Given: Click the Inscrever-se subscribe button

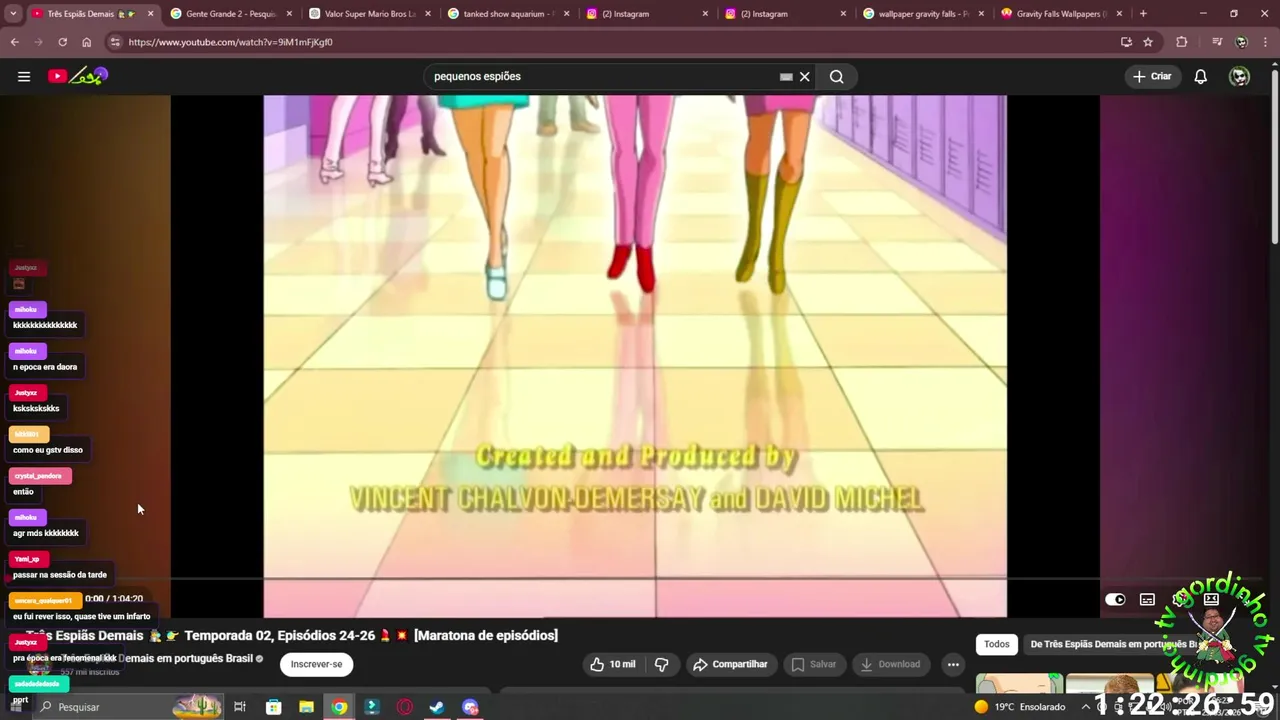Looking at the screenshot, I should coord(316,664).
